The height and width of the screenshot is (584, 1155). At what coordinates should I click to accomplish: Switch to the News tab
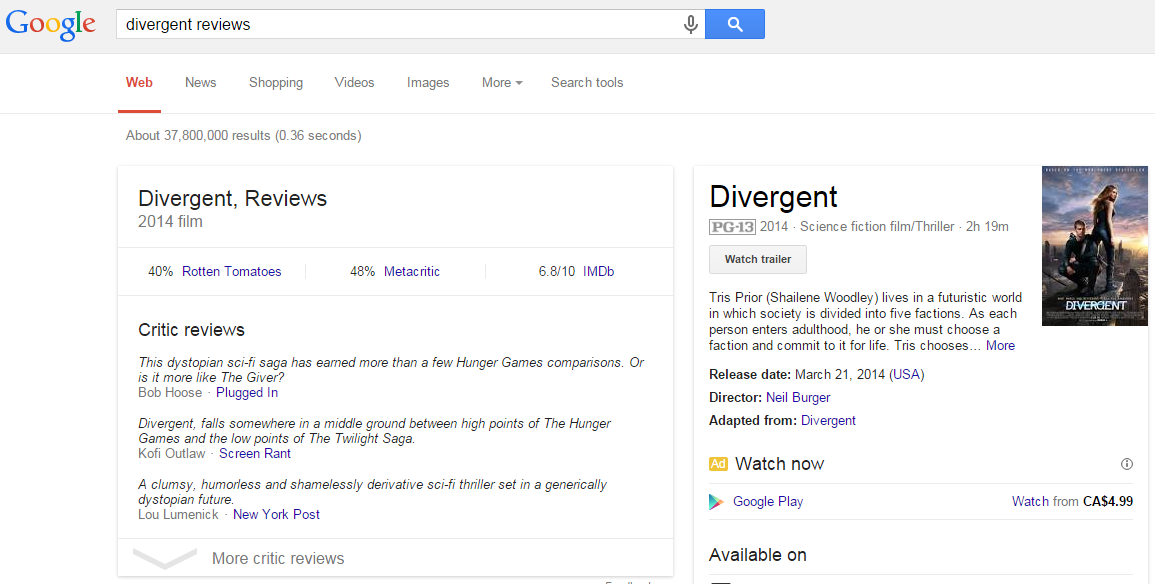pos(200,83)
